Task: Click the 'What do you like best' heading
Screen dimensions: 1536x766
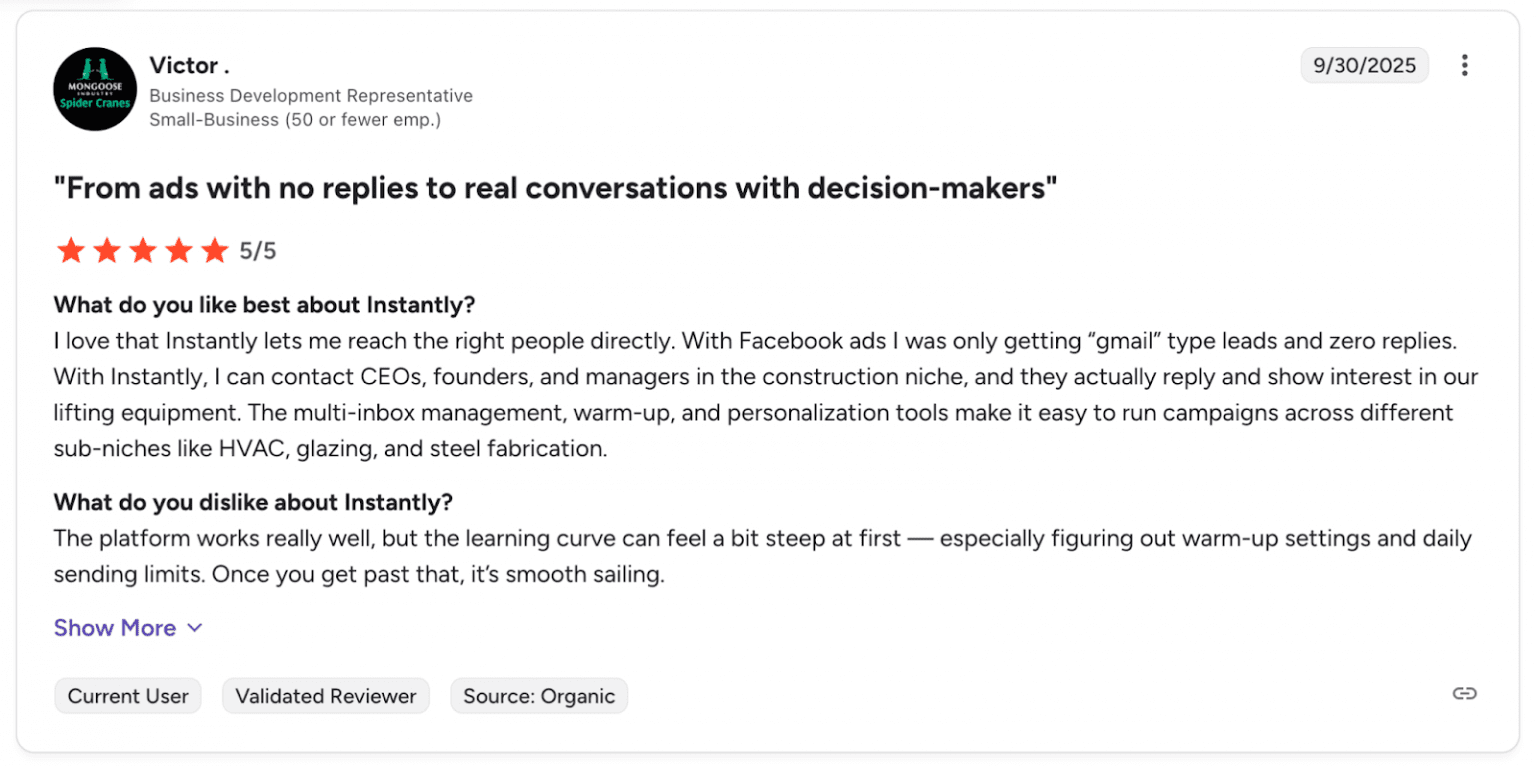Action: coord(264,304)
